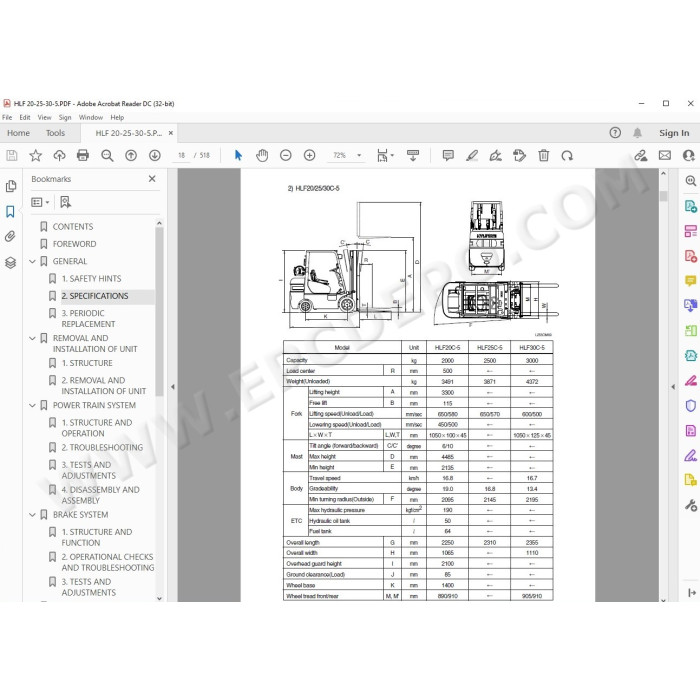The width and height of the screenshot is (700, 700).
Task: Open the FOREWORD bookmark
Action: (75, 244)
